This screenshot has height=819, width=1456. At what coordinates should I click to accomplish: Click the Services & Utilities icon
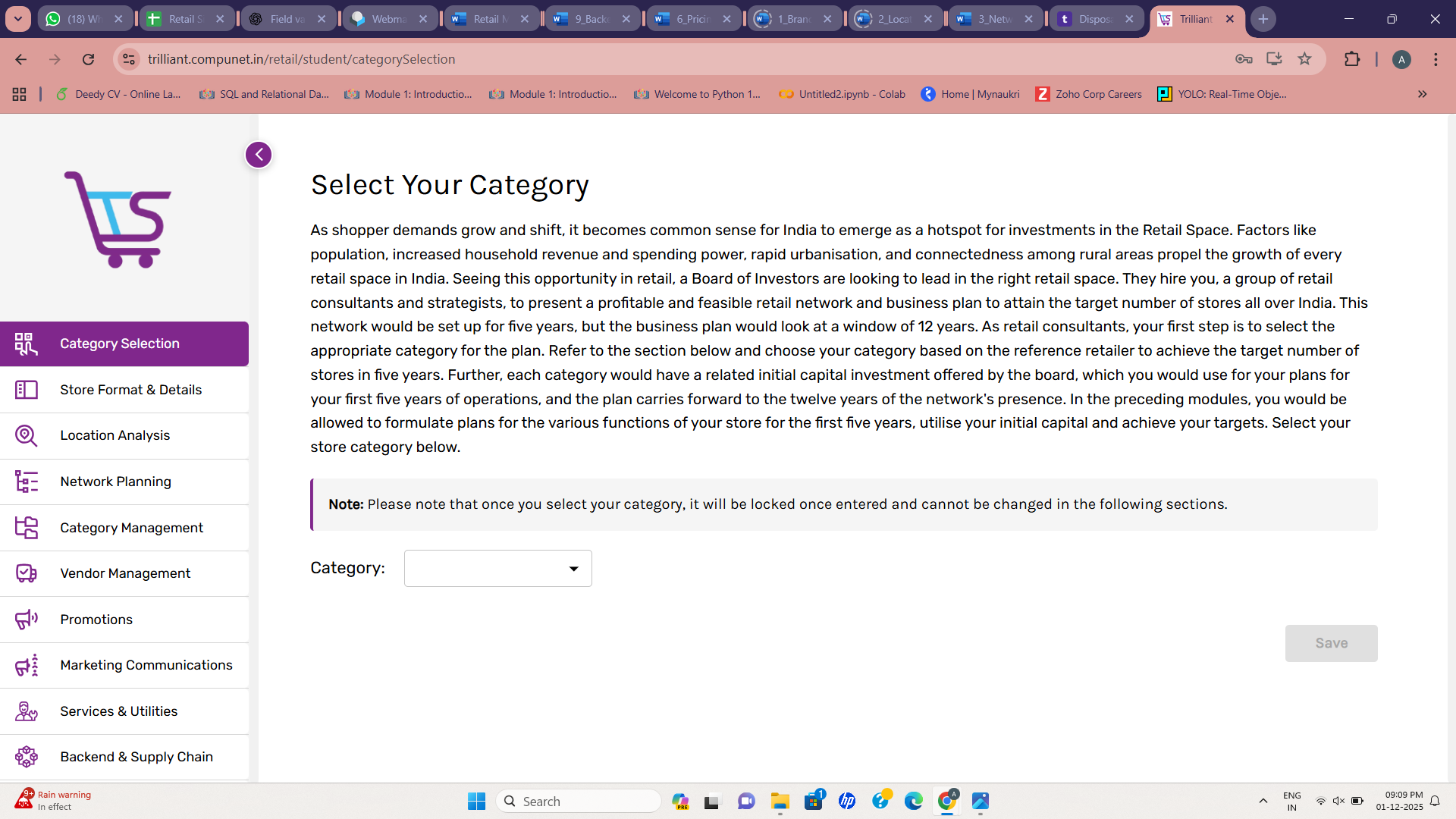click(x=26, y=711)
